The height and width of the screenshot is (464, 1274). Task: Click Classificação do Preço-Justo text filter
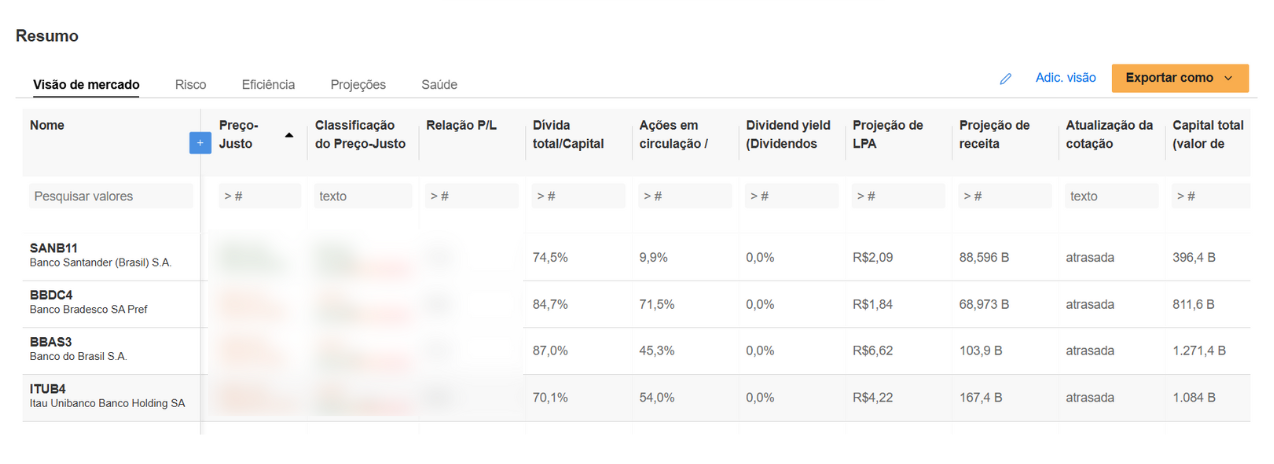point(362,196)
